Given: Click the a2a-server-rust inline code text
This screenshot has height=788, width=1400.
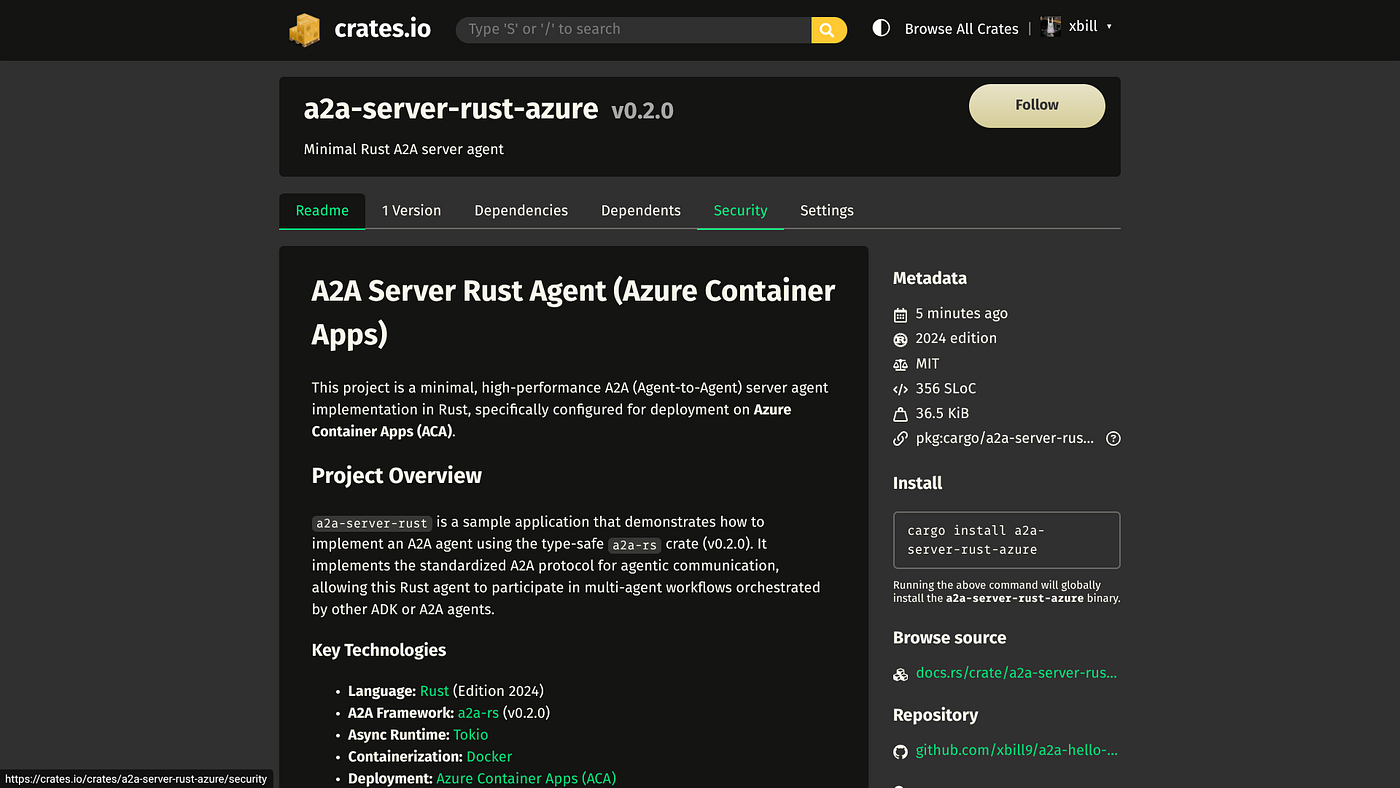Looking at the screenshot, I should pos(372,523).
